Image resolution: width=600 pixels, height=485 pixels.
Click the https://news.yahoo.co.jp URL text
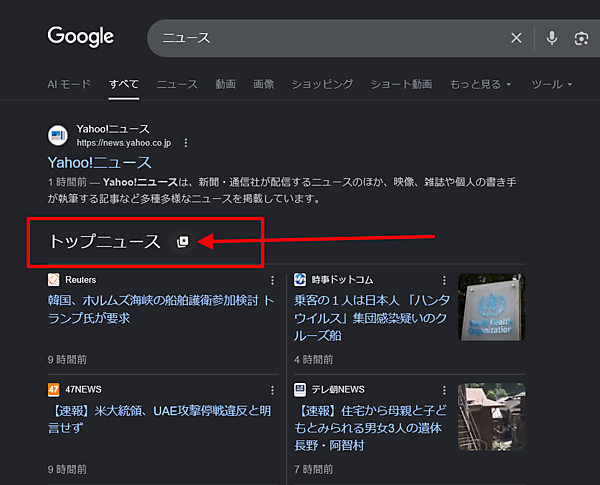point(124,143)
